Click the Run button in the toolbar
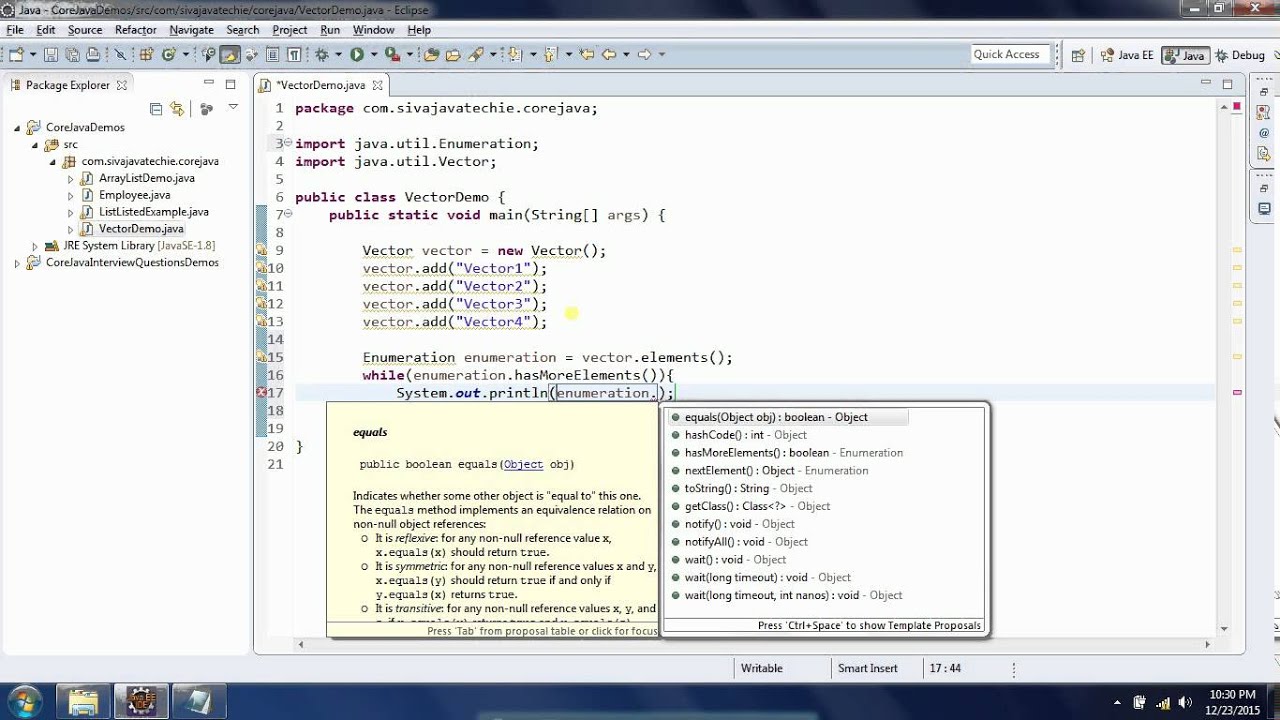 pos(356,55)
